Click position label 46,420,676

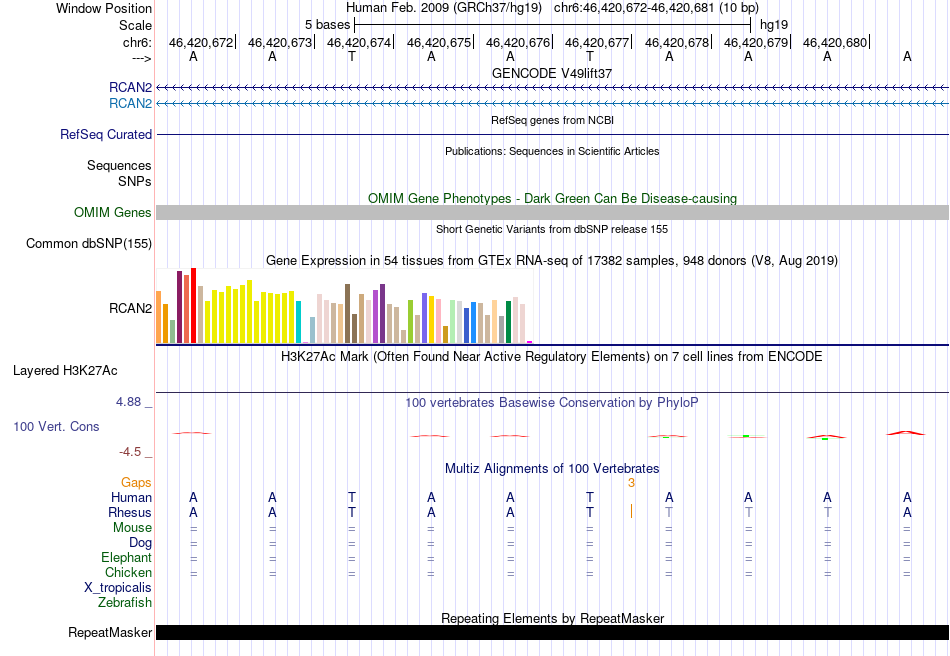[517, 42]
